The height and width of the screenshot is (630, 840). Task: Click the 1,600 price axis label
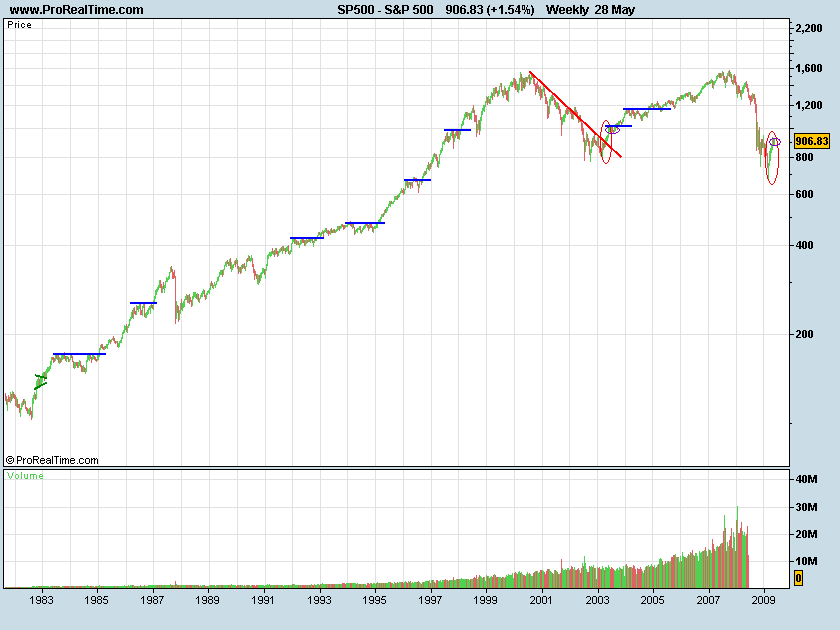pyautogui.click(x=809, y=68)
